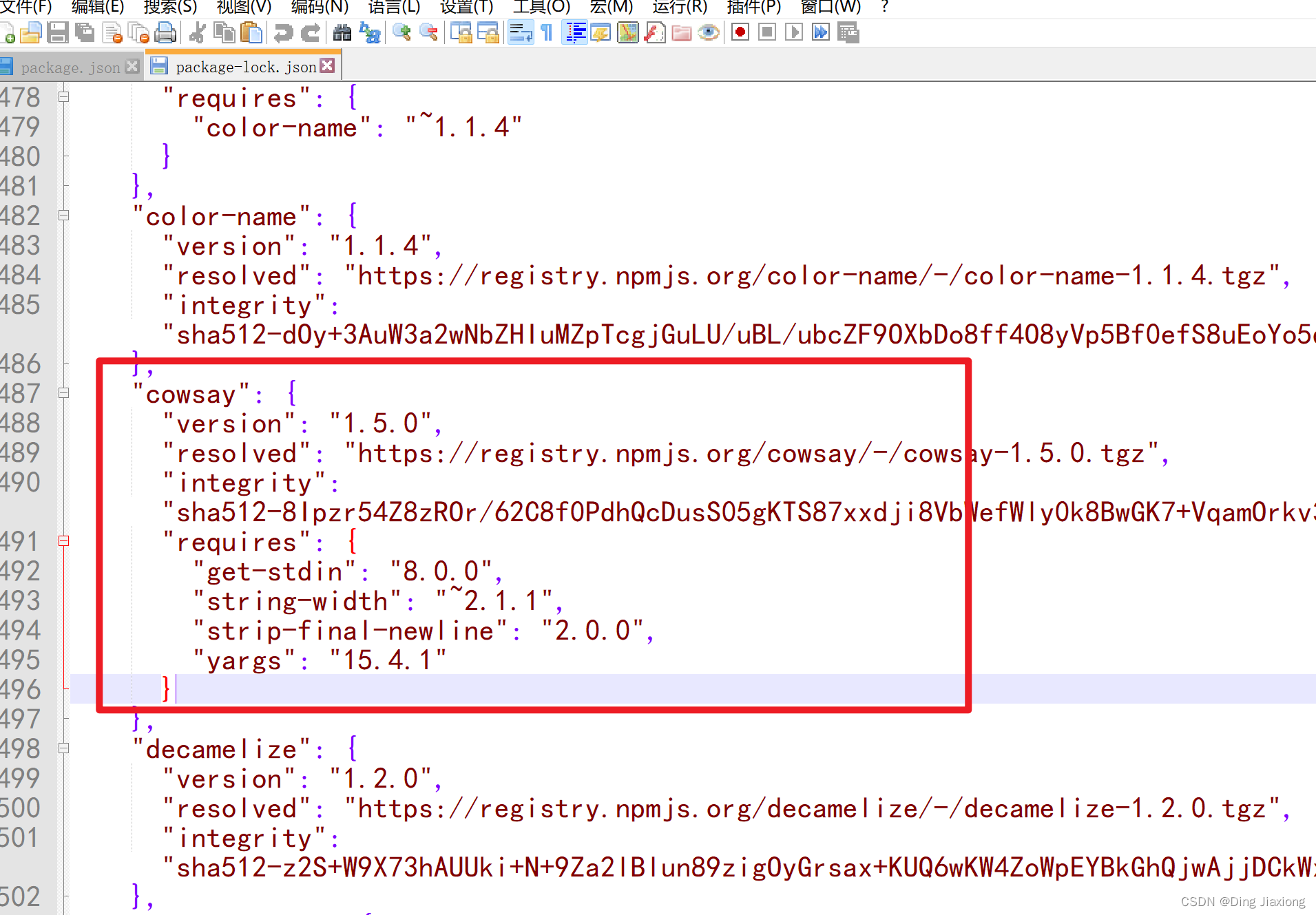Click the cowsay resolved URL text
1316x915 pixels.
point(752,453)
